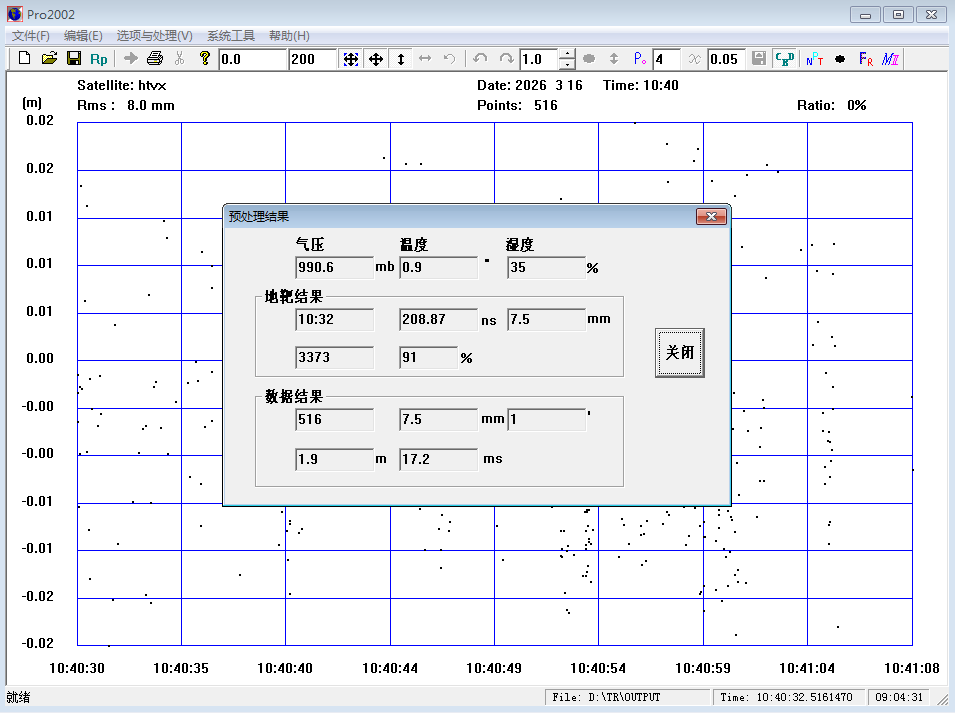
Task: Click the Rp toolbar button
Action: pos(99,59)
